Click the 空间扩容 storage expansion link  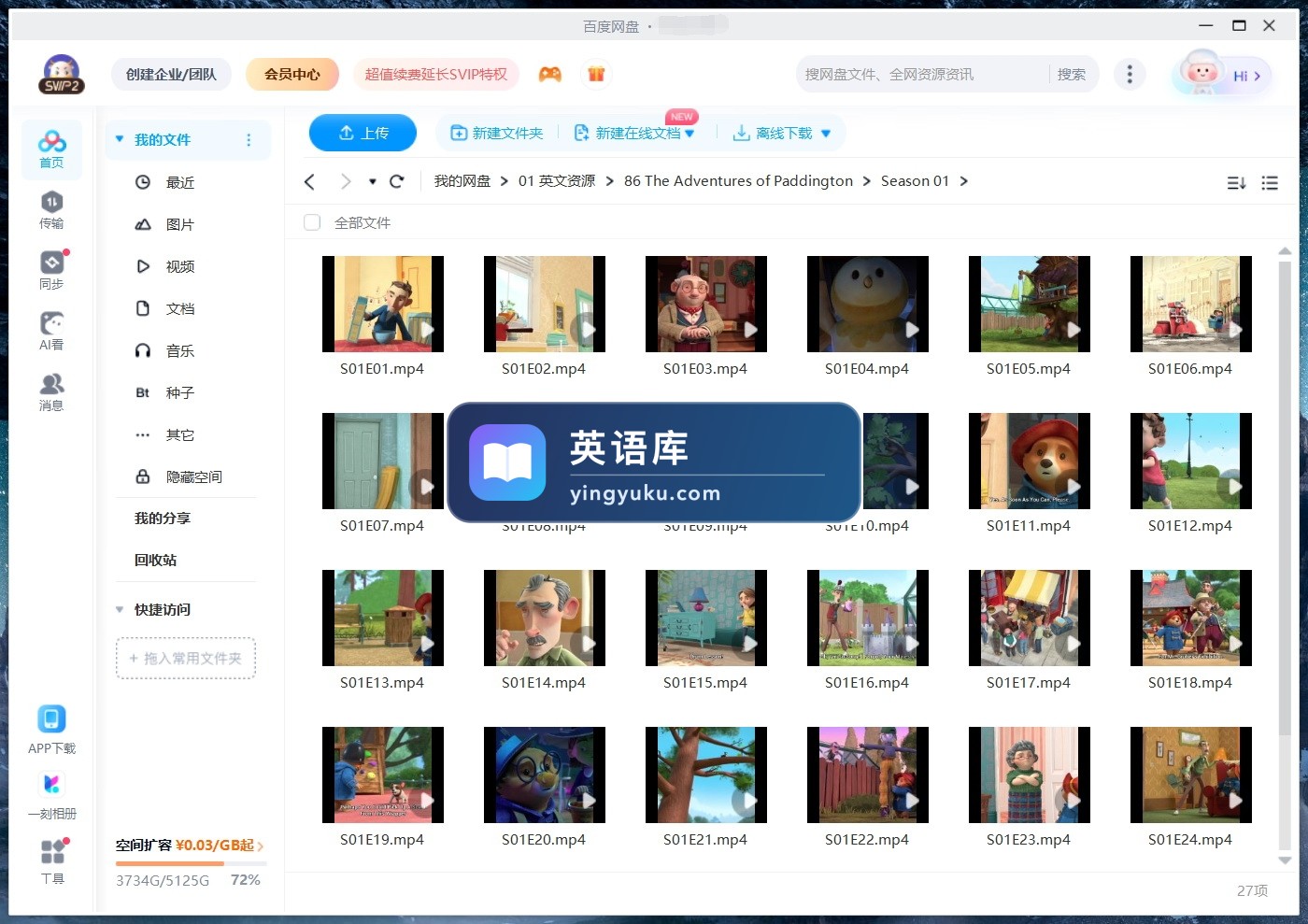(x=190, y=845)
